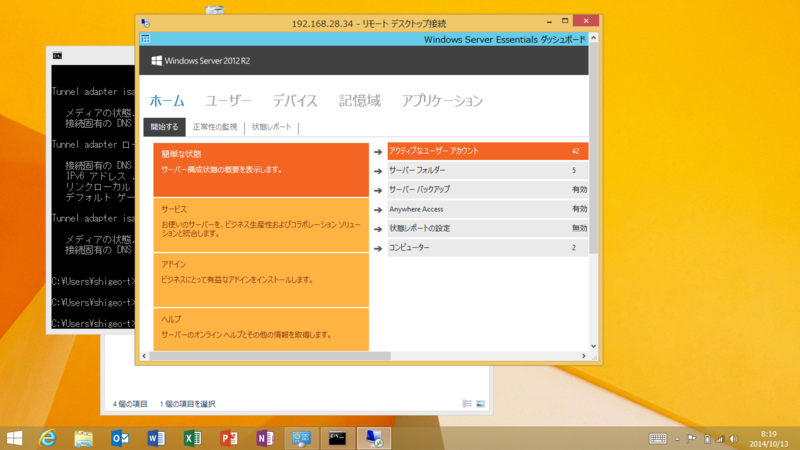This screenshot has width=800, height=450.
Task: Open the ユーザー tab
Action: [x=228, y=101]
